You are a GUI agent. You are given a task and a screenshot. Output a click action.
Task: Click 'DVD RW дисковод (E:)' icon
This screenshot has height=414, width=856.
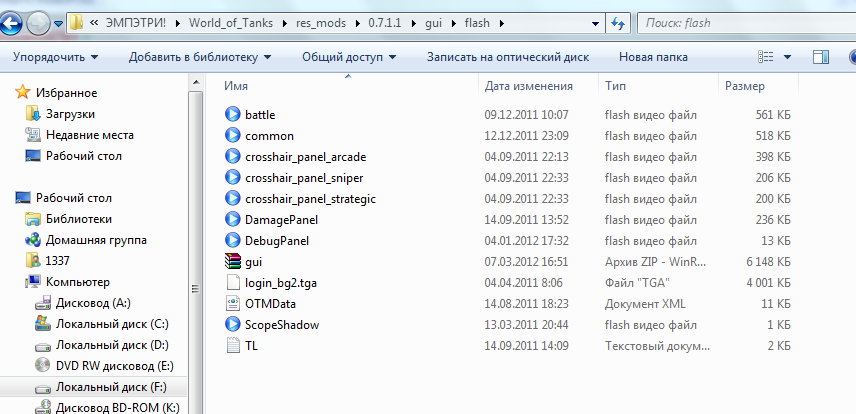[x=43, y=365]
